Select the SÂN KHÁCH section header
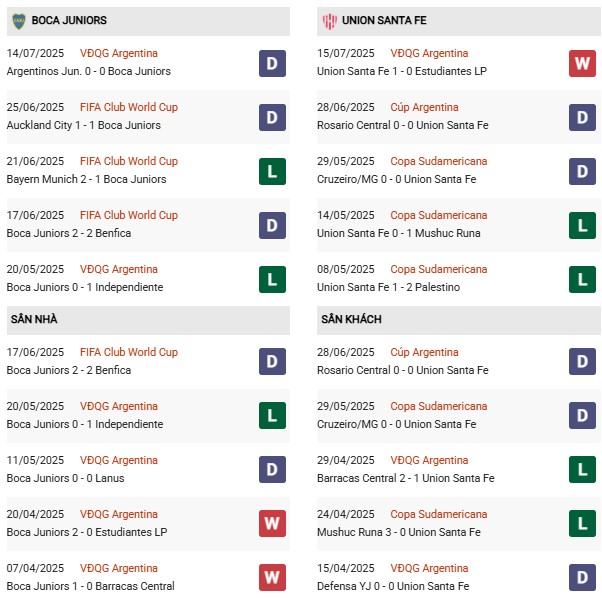This screenshot has height=600, width=602. 351,319
